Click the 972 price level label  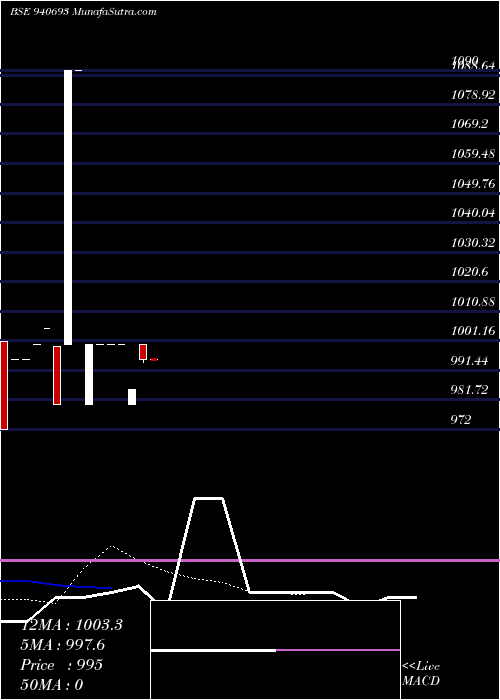click(x=461, y=420)
